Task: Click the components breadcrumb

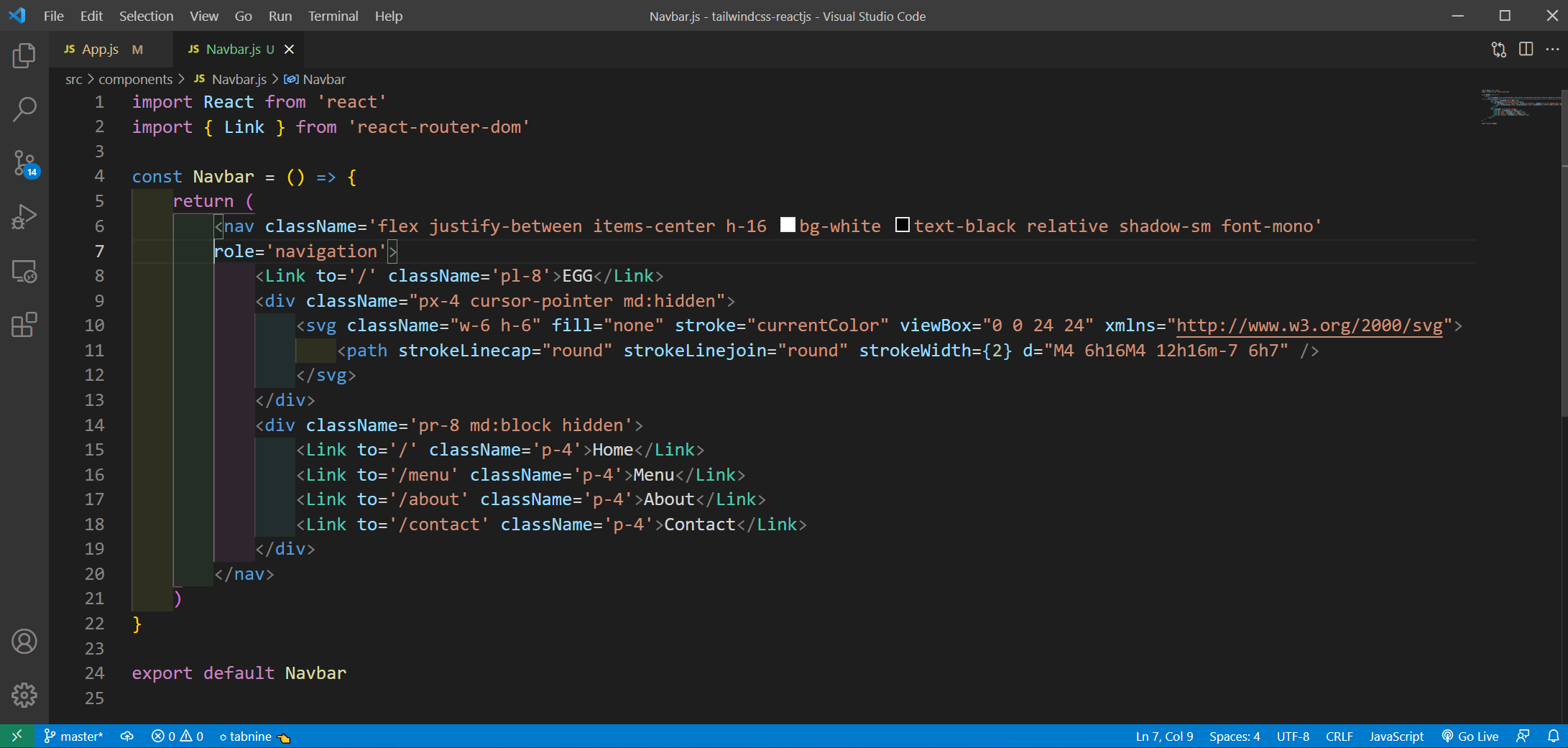Action: point(135,79)
